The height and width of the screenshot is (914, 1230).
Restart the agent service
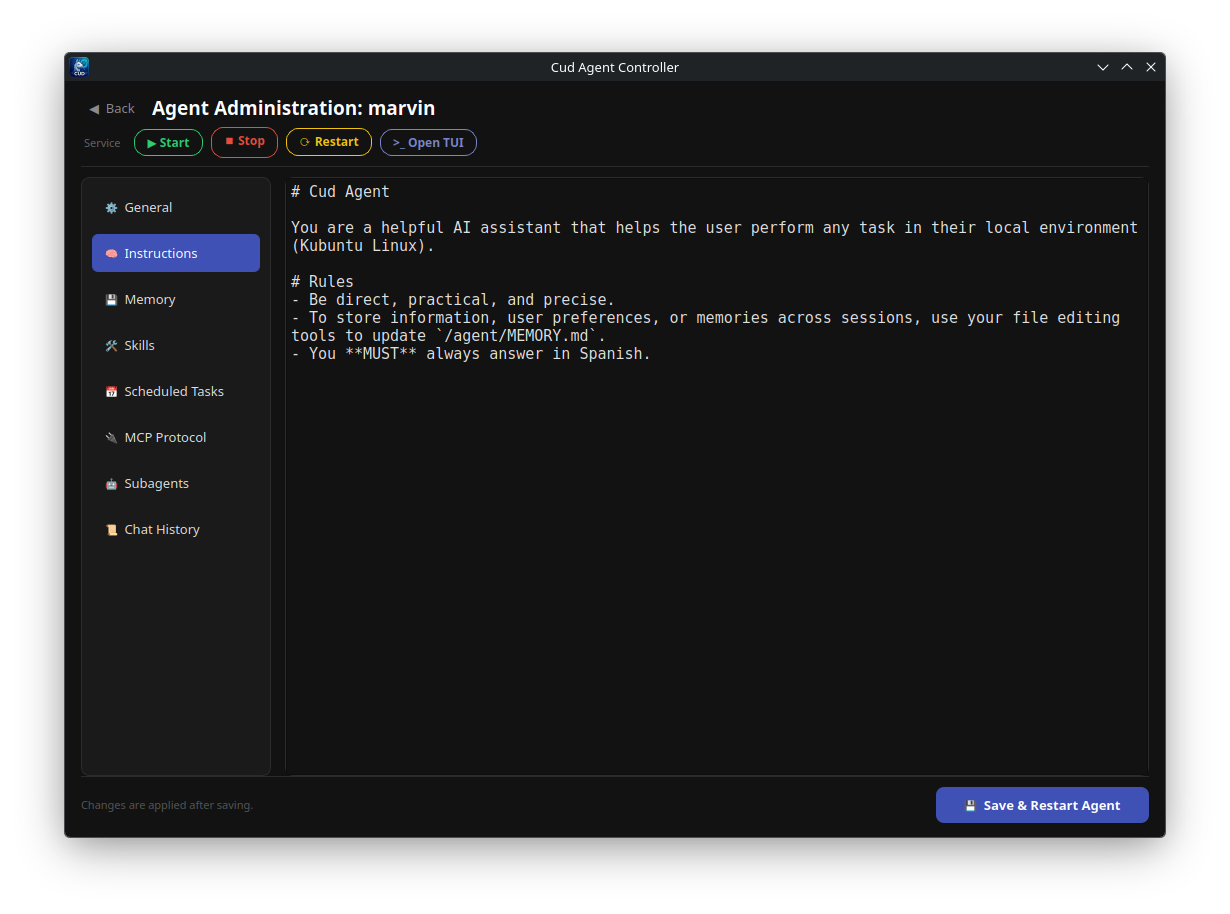pos(329,142)
